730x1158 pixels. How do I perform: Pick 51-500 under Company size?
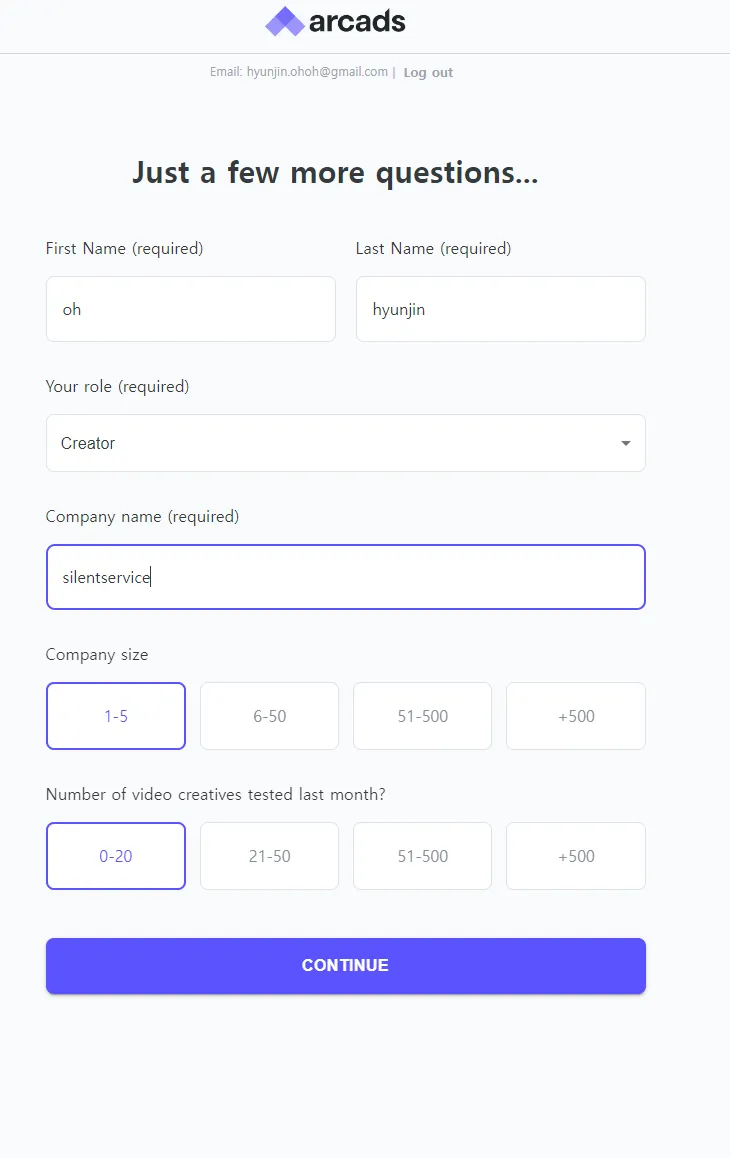click(x=422, y=716)
